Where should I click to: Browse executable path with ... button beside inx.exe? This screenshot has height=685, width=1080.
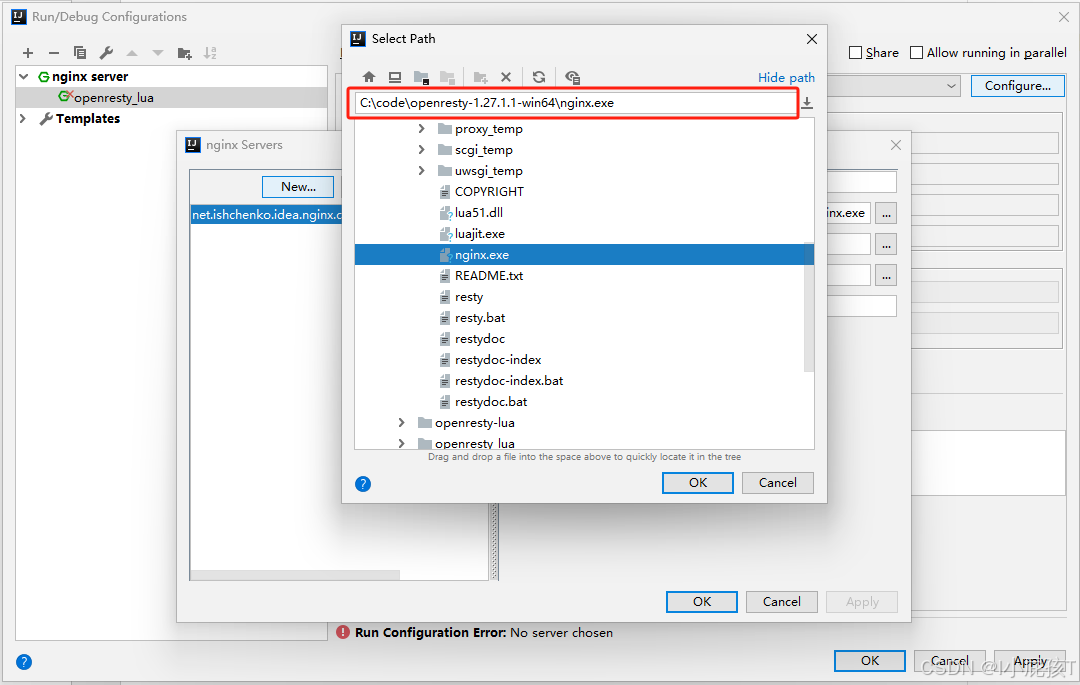[886, 213]
